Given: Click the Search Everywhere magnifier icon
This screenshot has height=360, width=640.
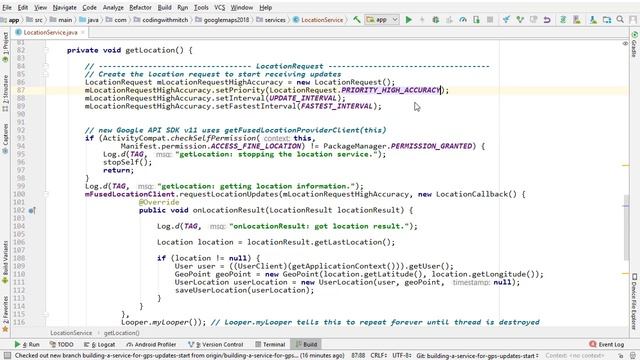Looking at the screenshot, I should coord(620,19).
